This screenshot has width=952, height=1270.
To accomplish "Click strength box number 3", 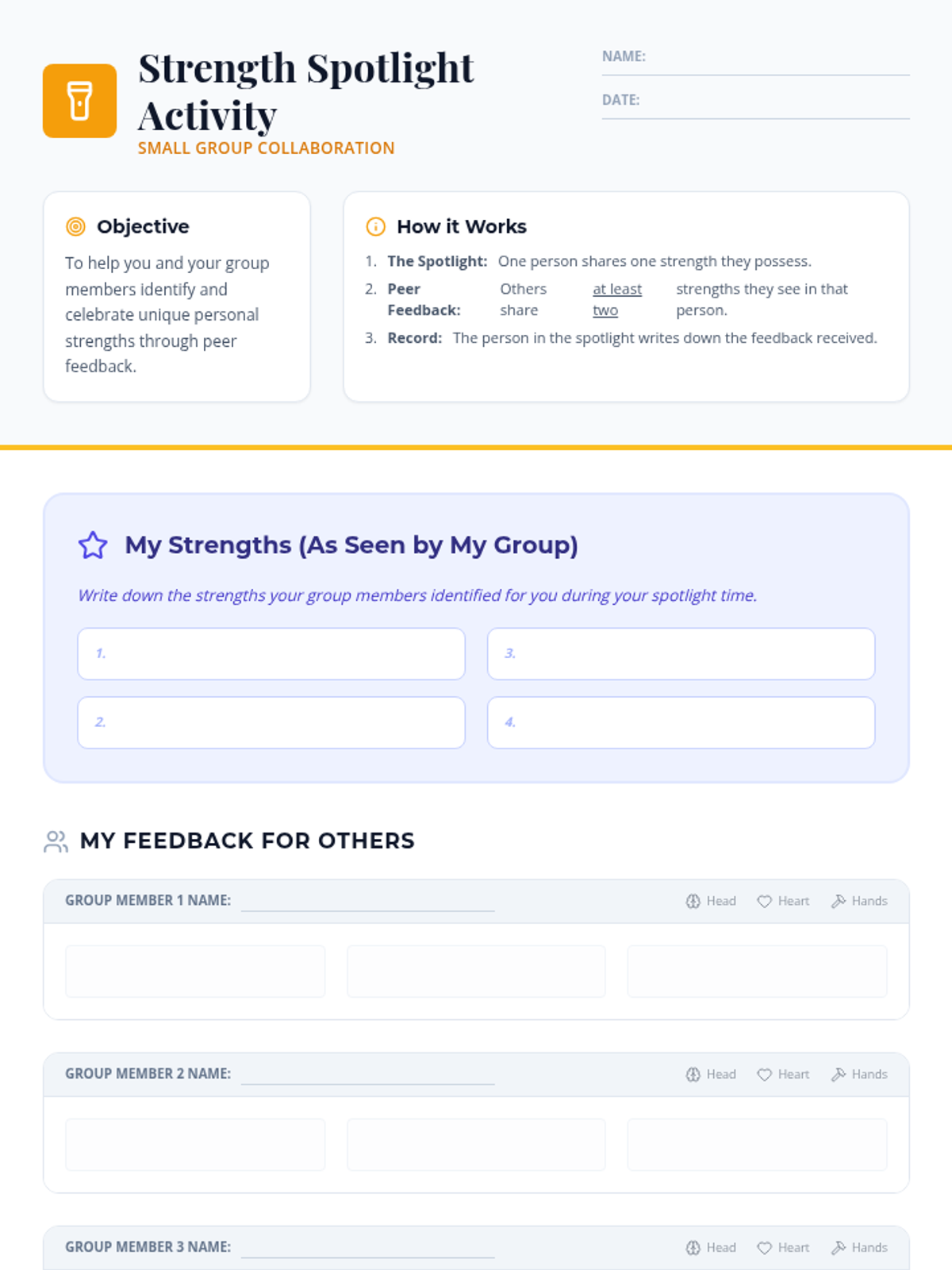I will 681,654.
